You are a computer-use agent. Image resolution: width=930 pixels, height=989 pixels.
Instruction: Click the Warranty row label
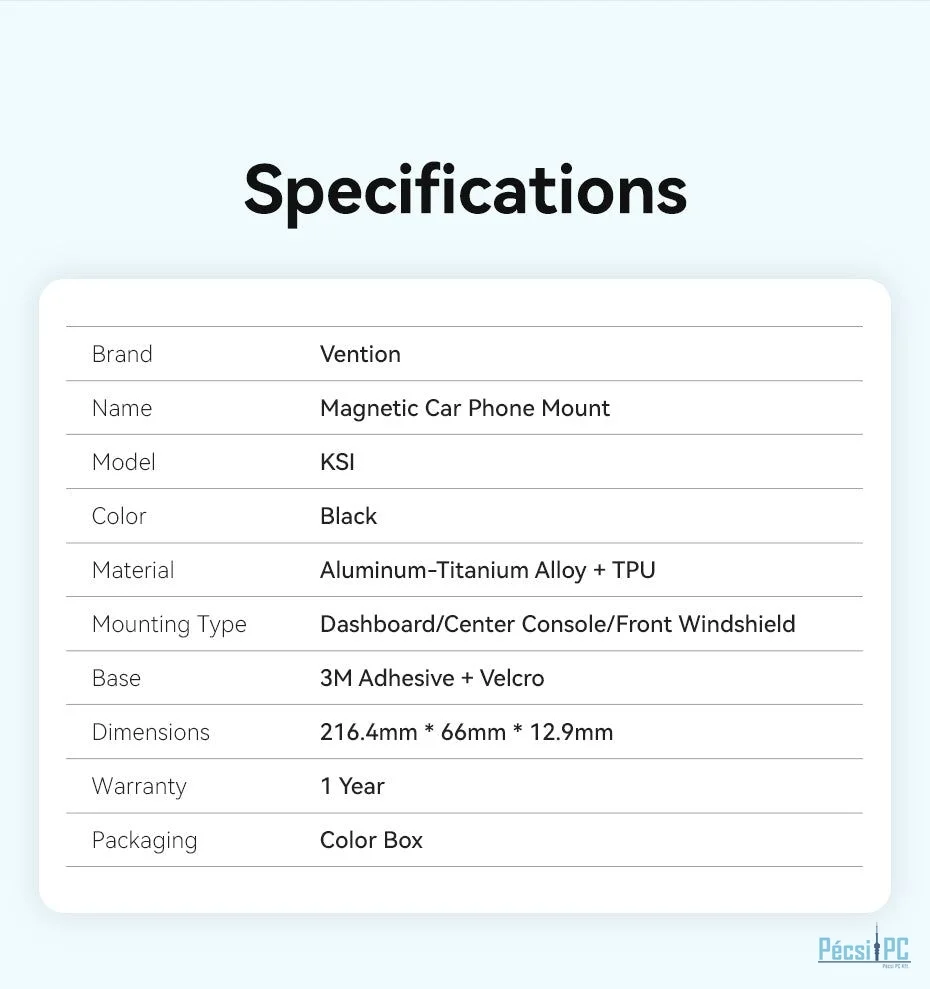pos(139,786)
